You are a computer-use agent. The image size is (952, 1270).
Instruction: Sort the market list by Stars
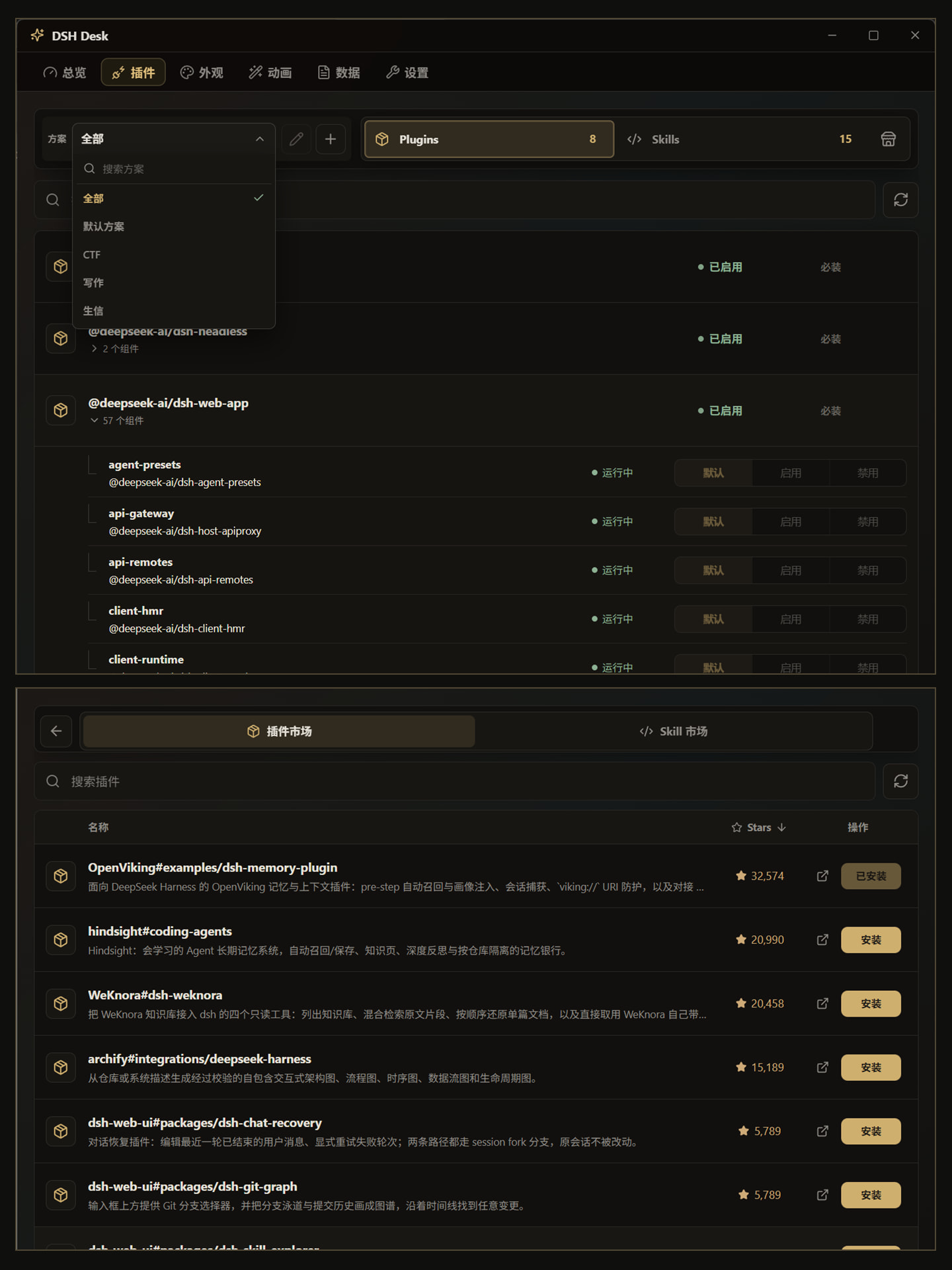[759, 827]
